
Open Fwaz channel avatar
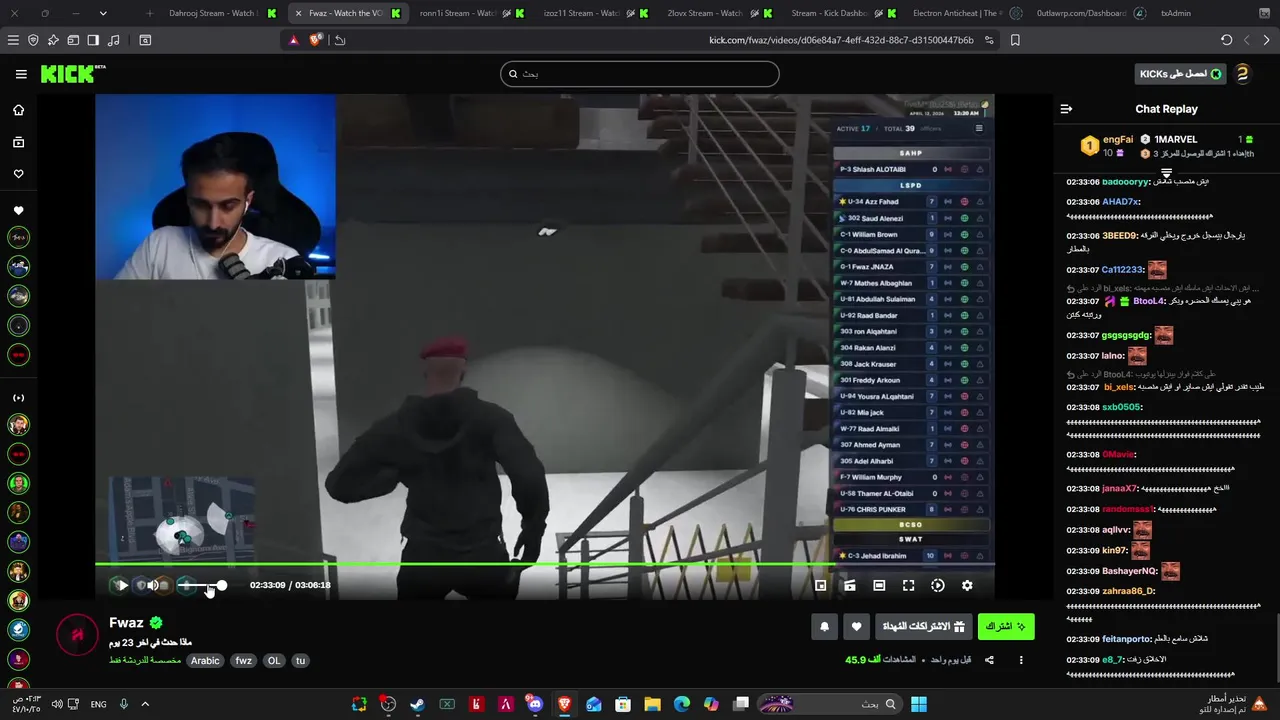pyautogui.click(x=77, y=635)
